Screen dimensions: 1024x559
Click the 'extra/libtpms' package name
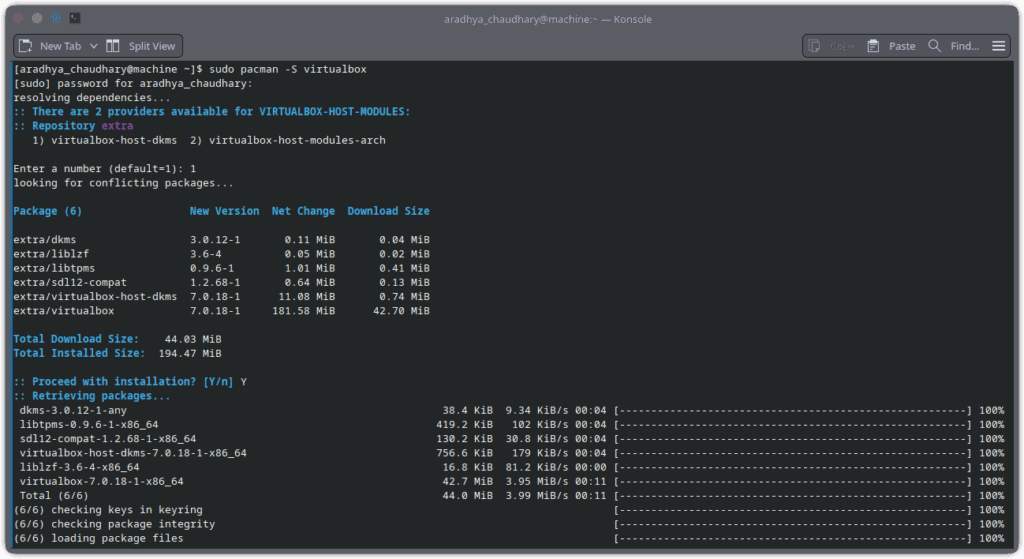coord(54,268)
